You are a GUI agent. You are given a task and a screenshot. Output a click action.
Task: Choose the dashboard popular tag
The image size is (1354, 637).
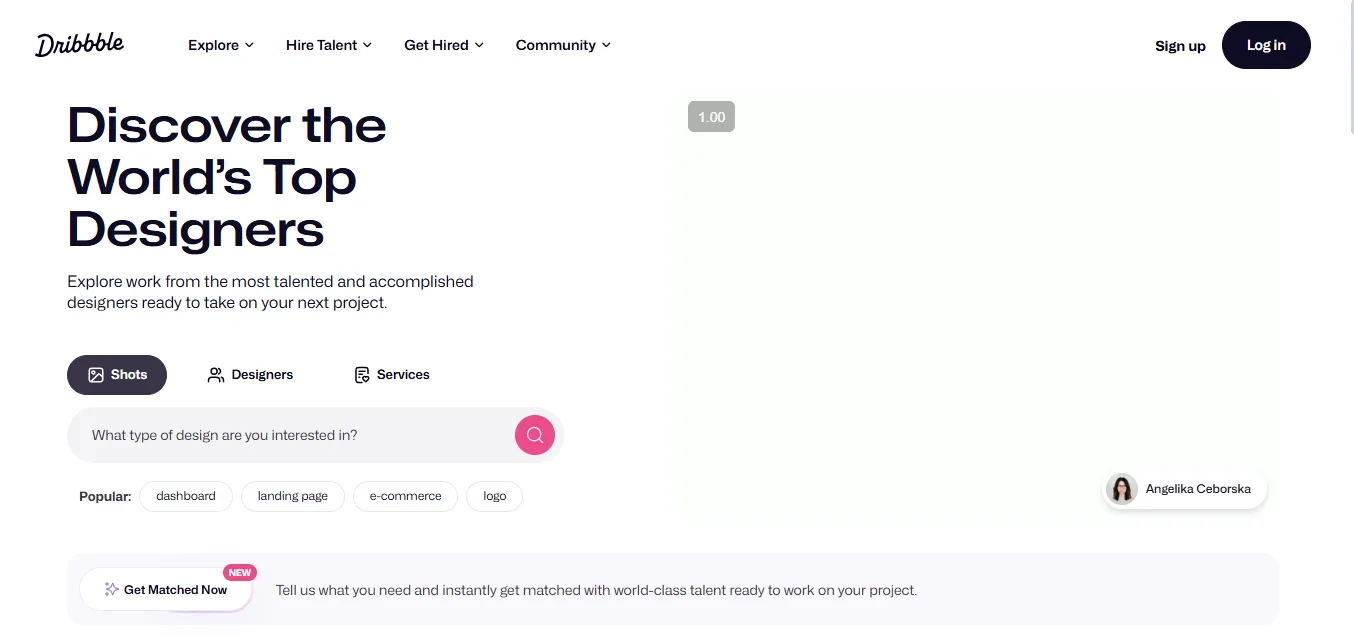[x=186, y=496]
